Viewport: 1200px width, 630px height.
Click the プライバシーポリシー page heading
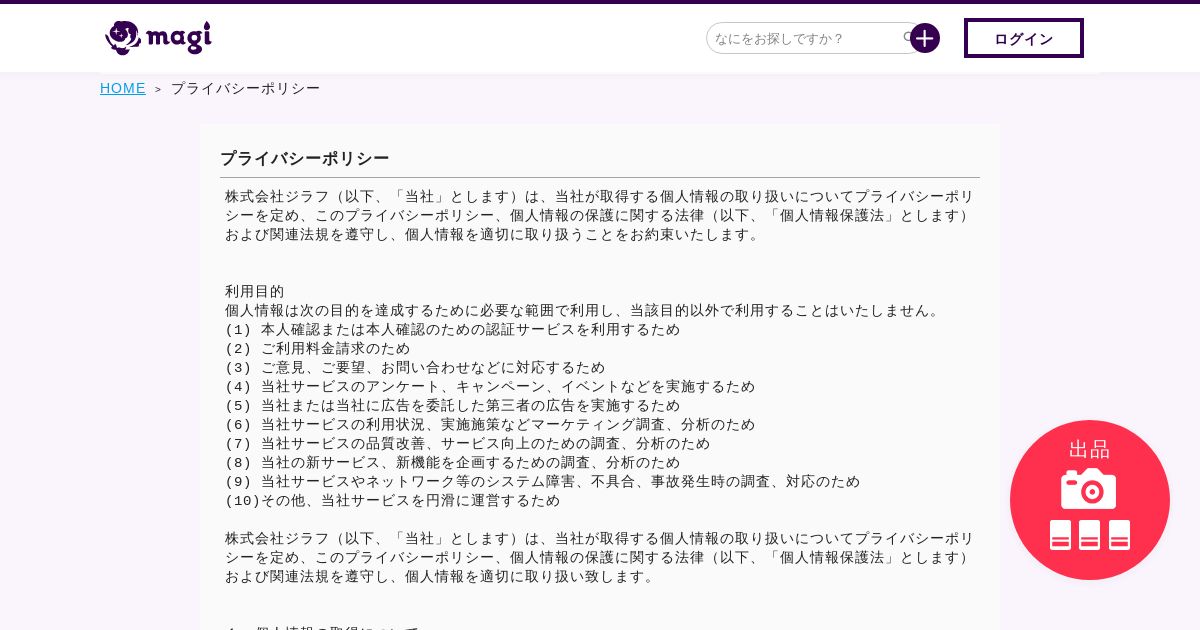point(305,158)
